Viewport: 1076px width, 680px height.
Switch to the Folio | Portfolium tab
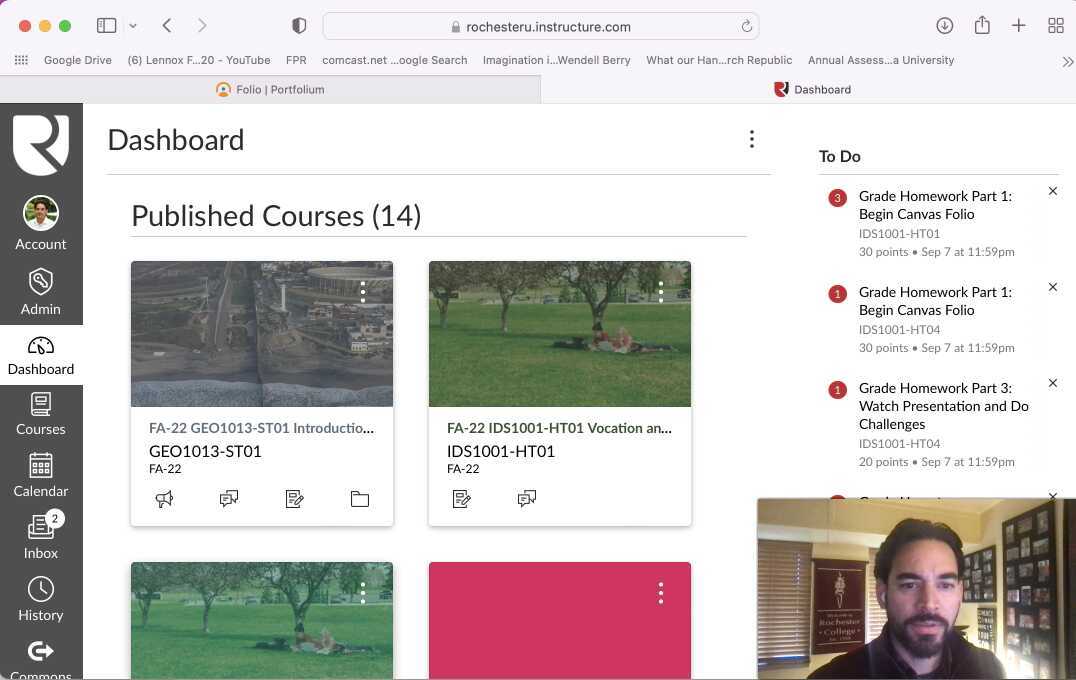pos(270,89)
